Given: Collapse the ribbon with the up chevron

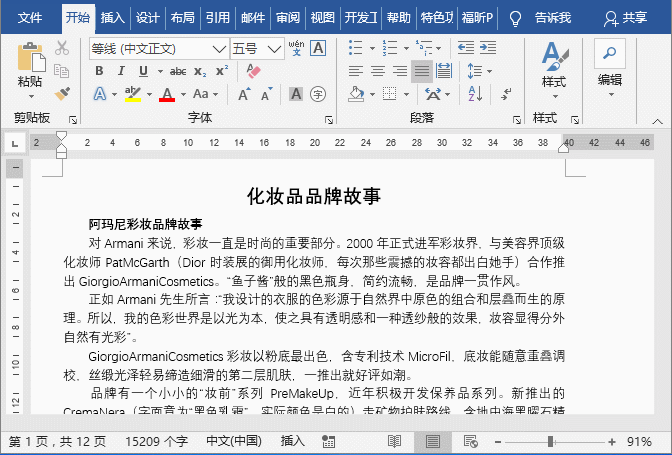Looking at the screenshot, I should [657, 121].
